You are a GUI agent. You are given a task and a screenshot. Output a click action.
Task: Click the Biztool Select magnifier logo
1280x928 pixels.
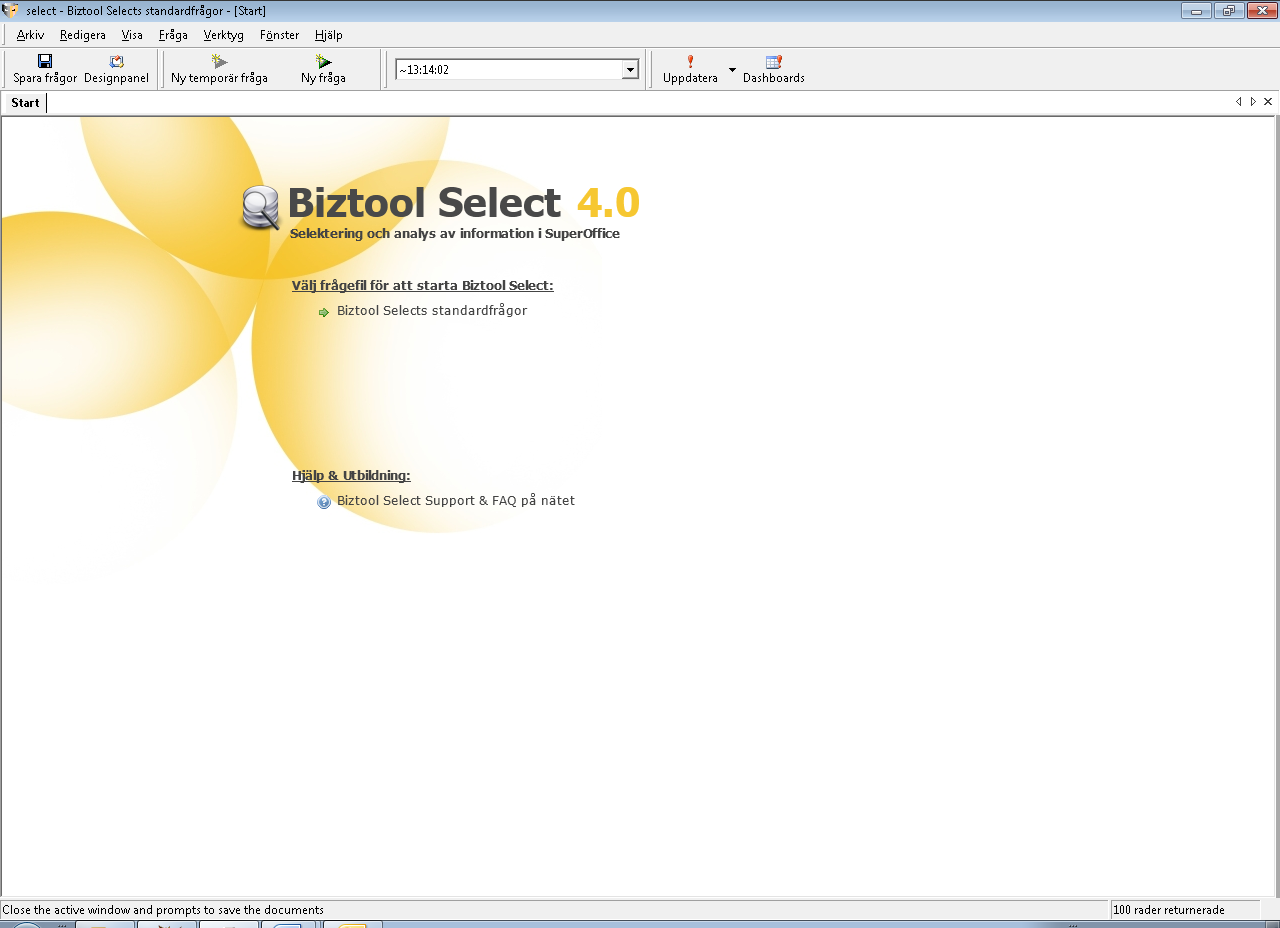tap(261, 208)
